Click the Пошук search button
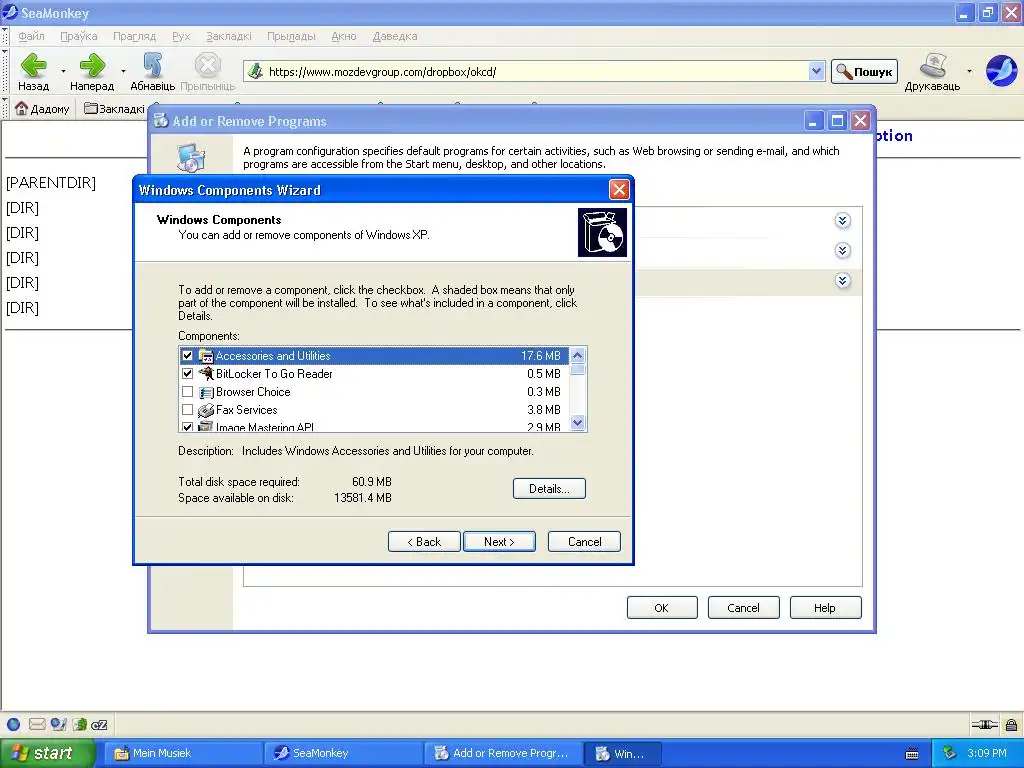1024x768 pixels. click(864, 71)
